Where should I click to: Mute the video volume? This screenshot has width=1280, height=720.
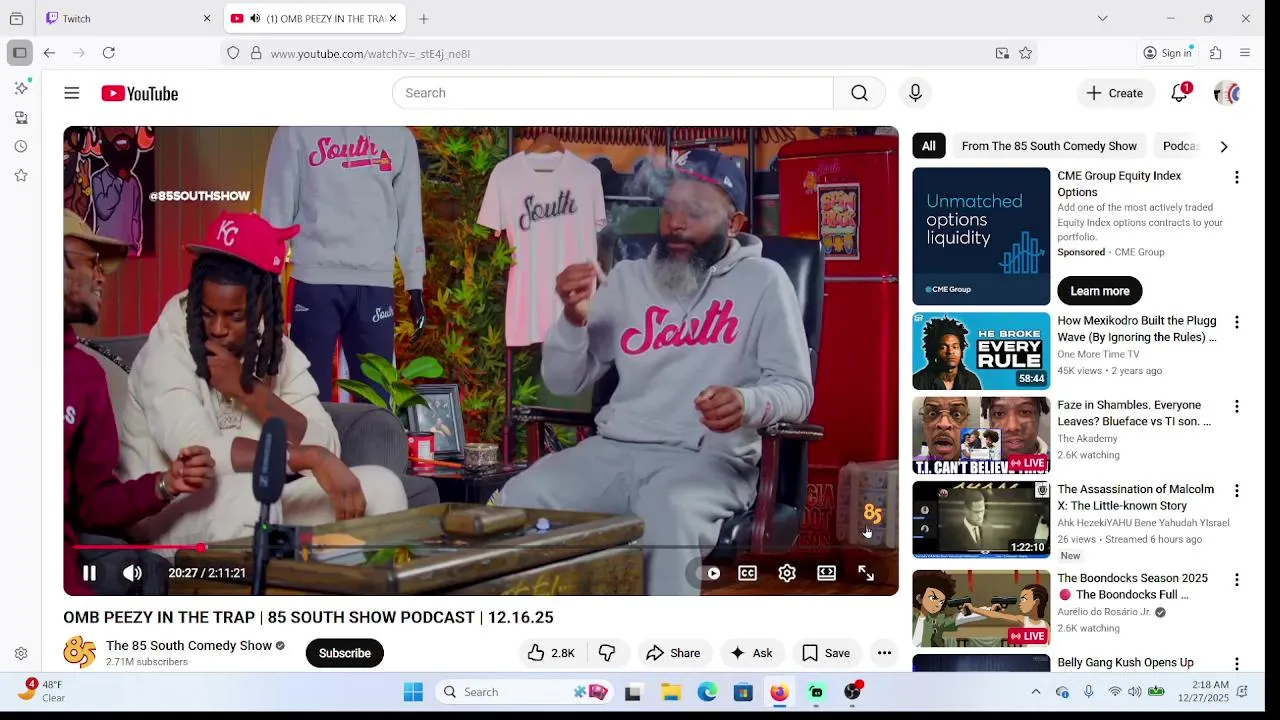coord(132,573)
